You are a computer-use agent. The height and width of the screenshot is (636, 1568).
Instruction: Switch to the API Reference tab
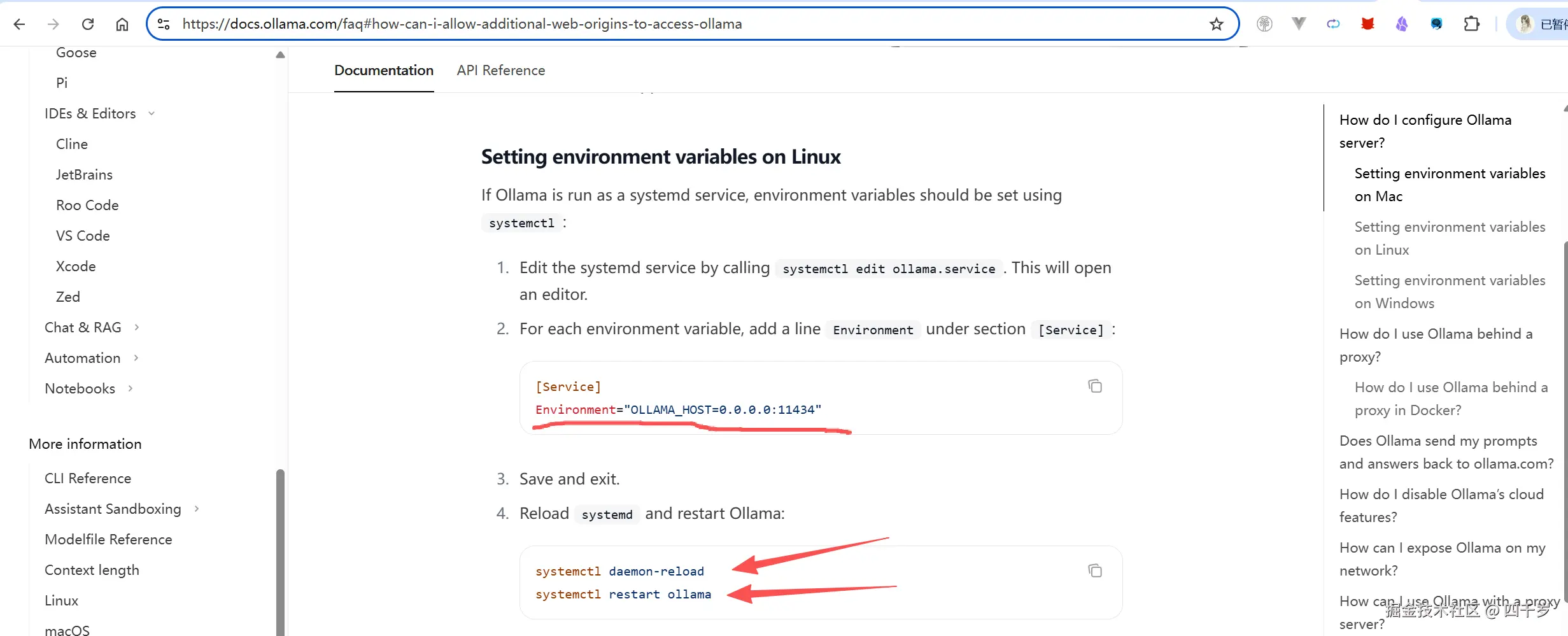click(x=500, y=70)
